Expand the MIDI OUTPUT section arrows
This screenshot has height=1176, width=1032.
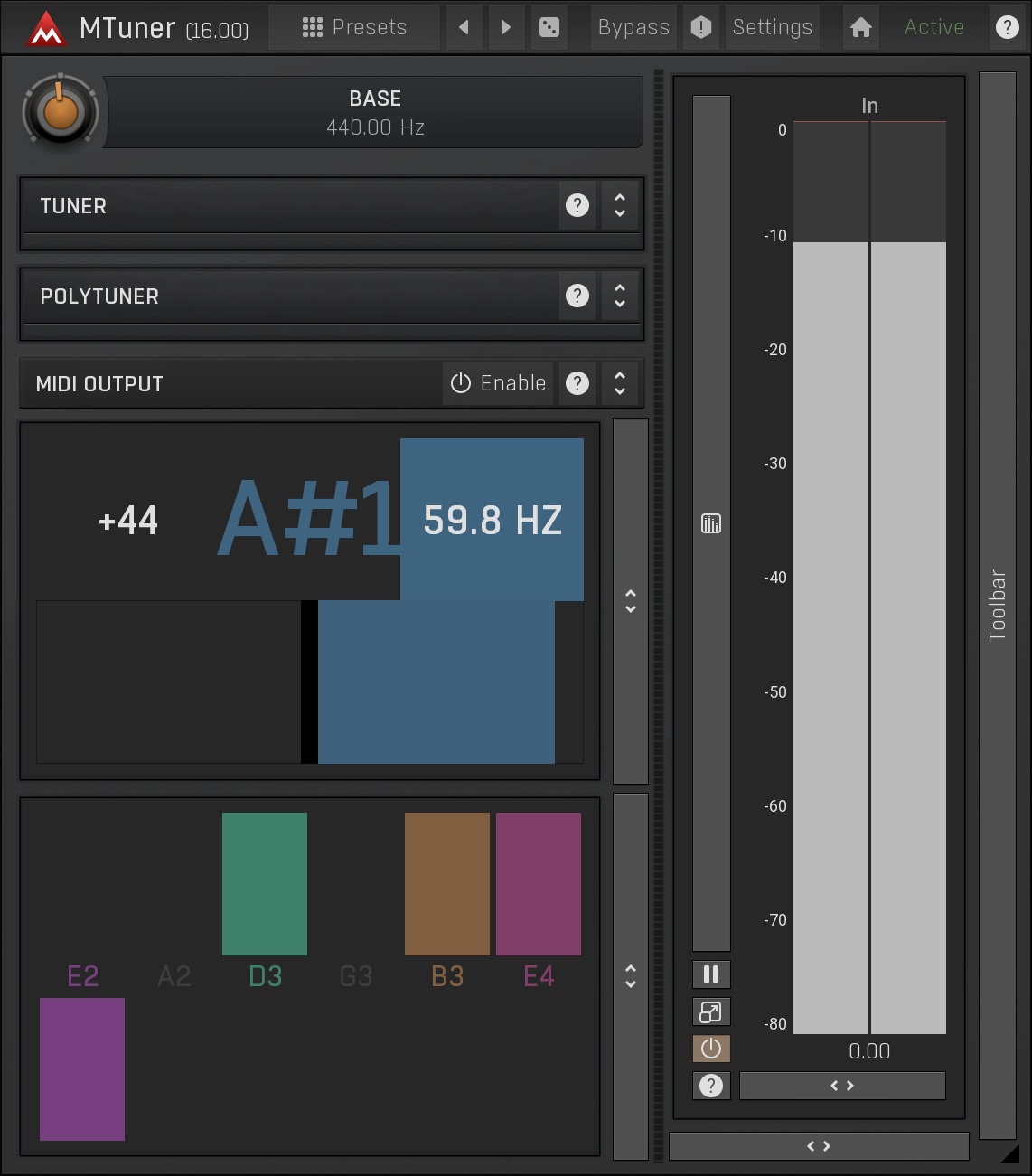620,383
